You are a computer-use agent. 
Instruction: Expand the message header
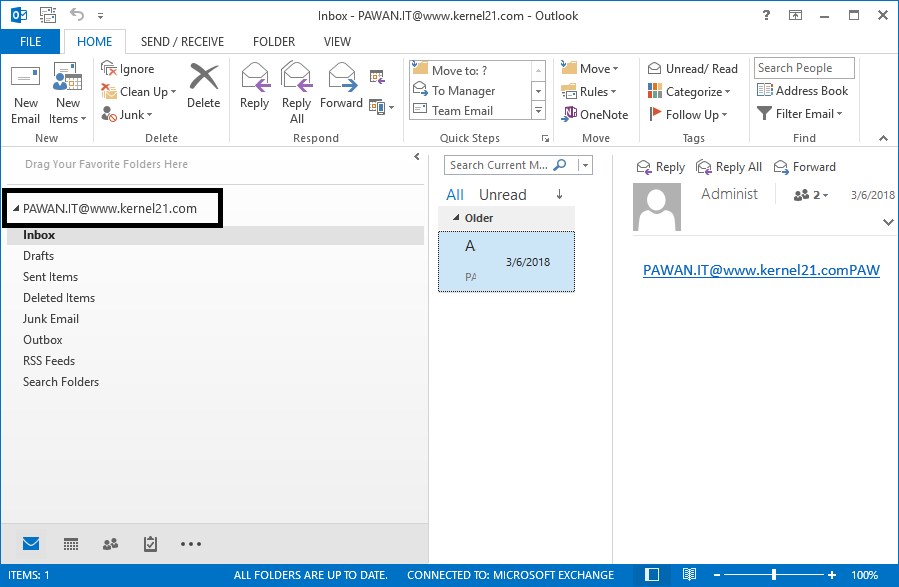pos(888,222)
